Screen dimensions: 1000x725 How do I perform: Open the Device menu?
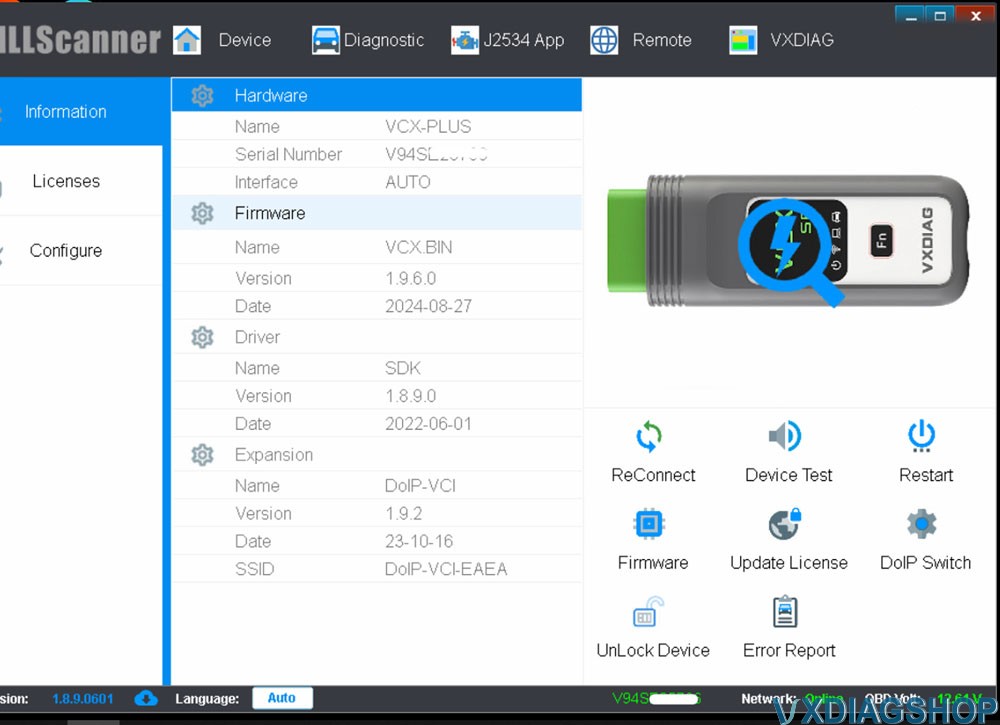click(245, 40)
